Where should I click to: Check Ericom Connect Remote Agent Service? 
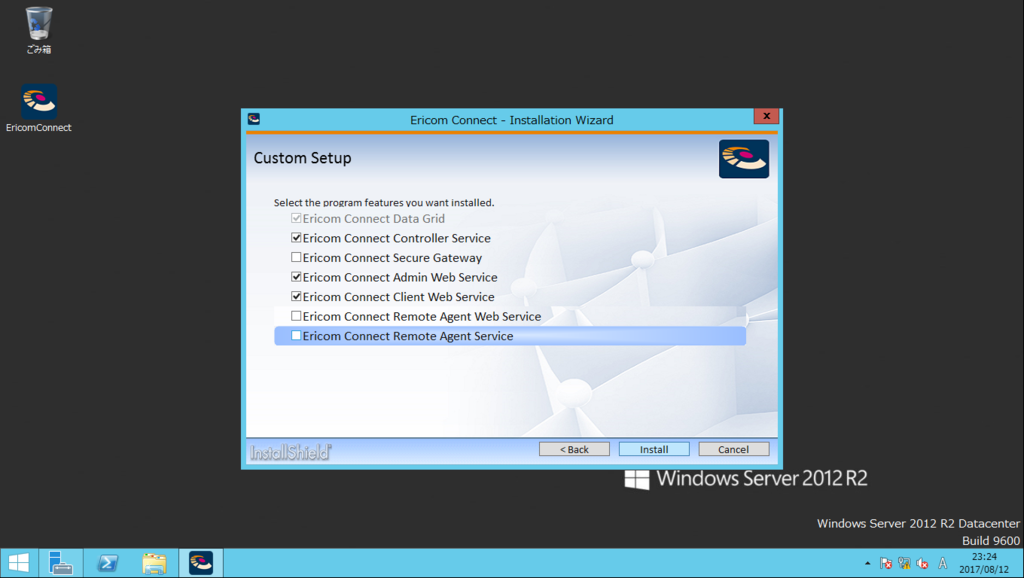(x=296, y=336)
